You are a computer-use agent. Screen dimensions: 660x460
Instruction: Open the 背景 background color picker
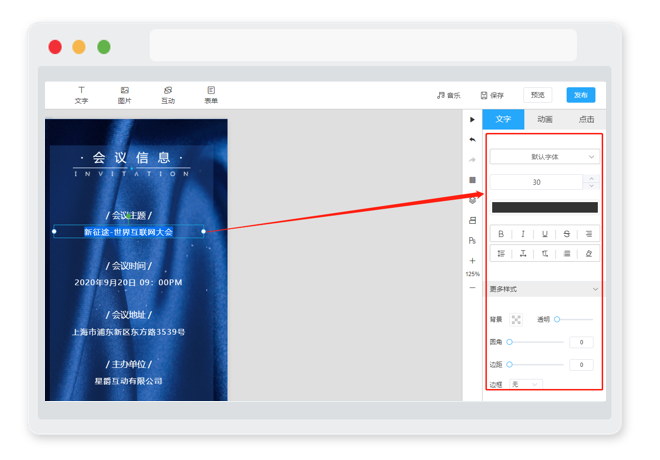click(516, 319)
